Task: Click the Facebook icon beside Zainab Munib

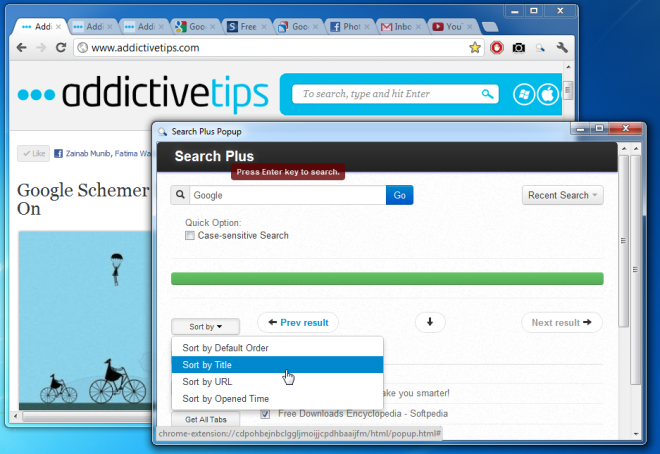Action: tap(59, 154)
